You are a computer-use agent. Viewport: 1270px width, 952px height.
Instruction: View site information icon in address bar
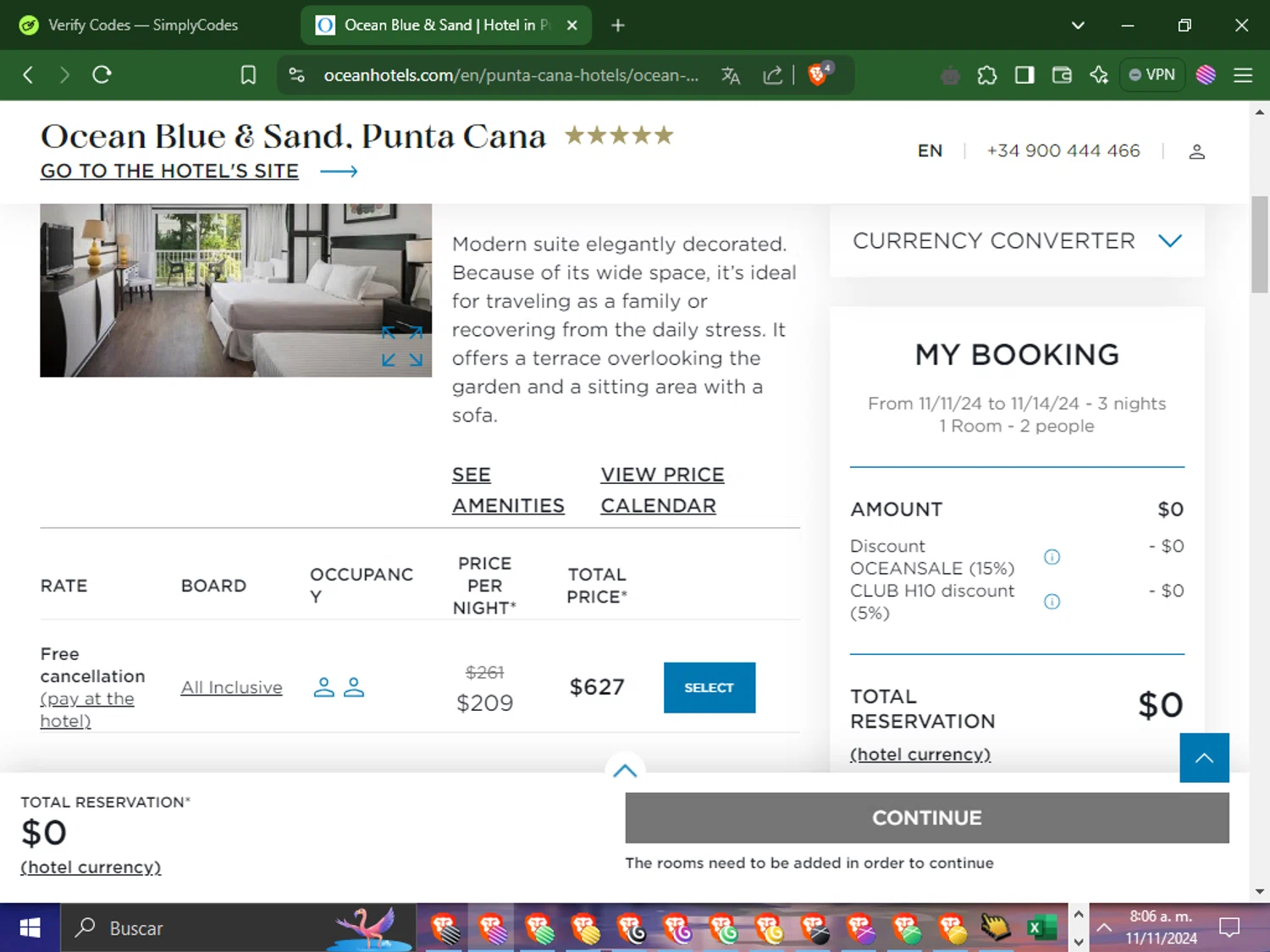tap(296, 75)
